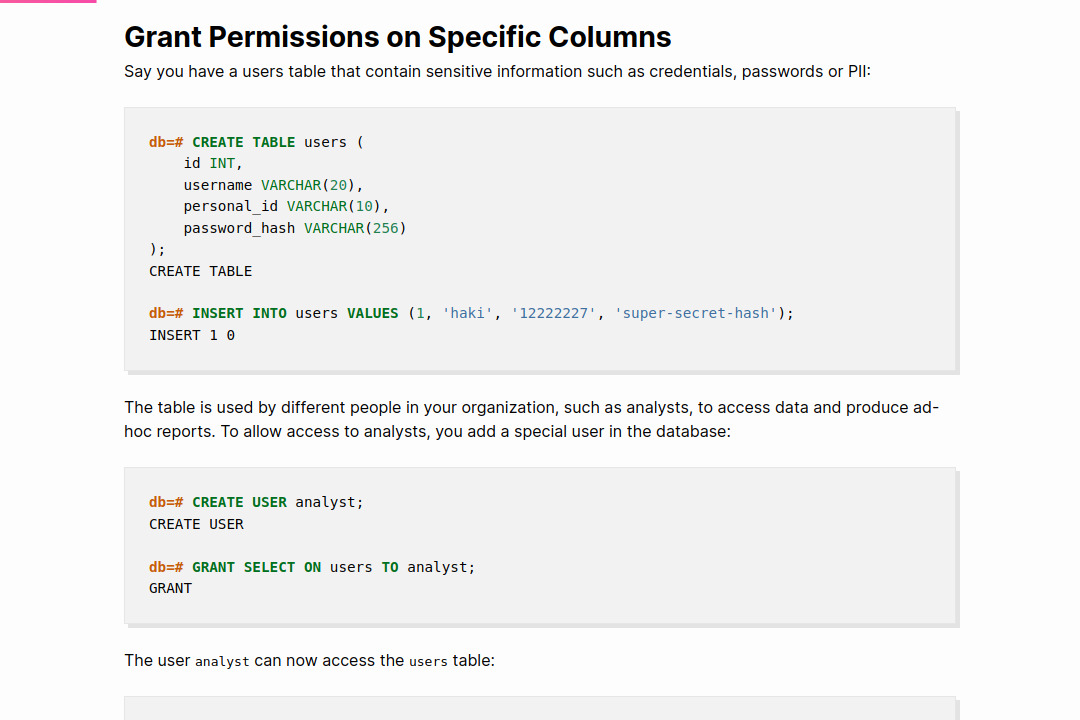Click the 'super-secret-hash' string literal
Screen dimensions: 1080x720
pyautogui.click(x=697, y=312)
